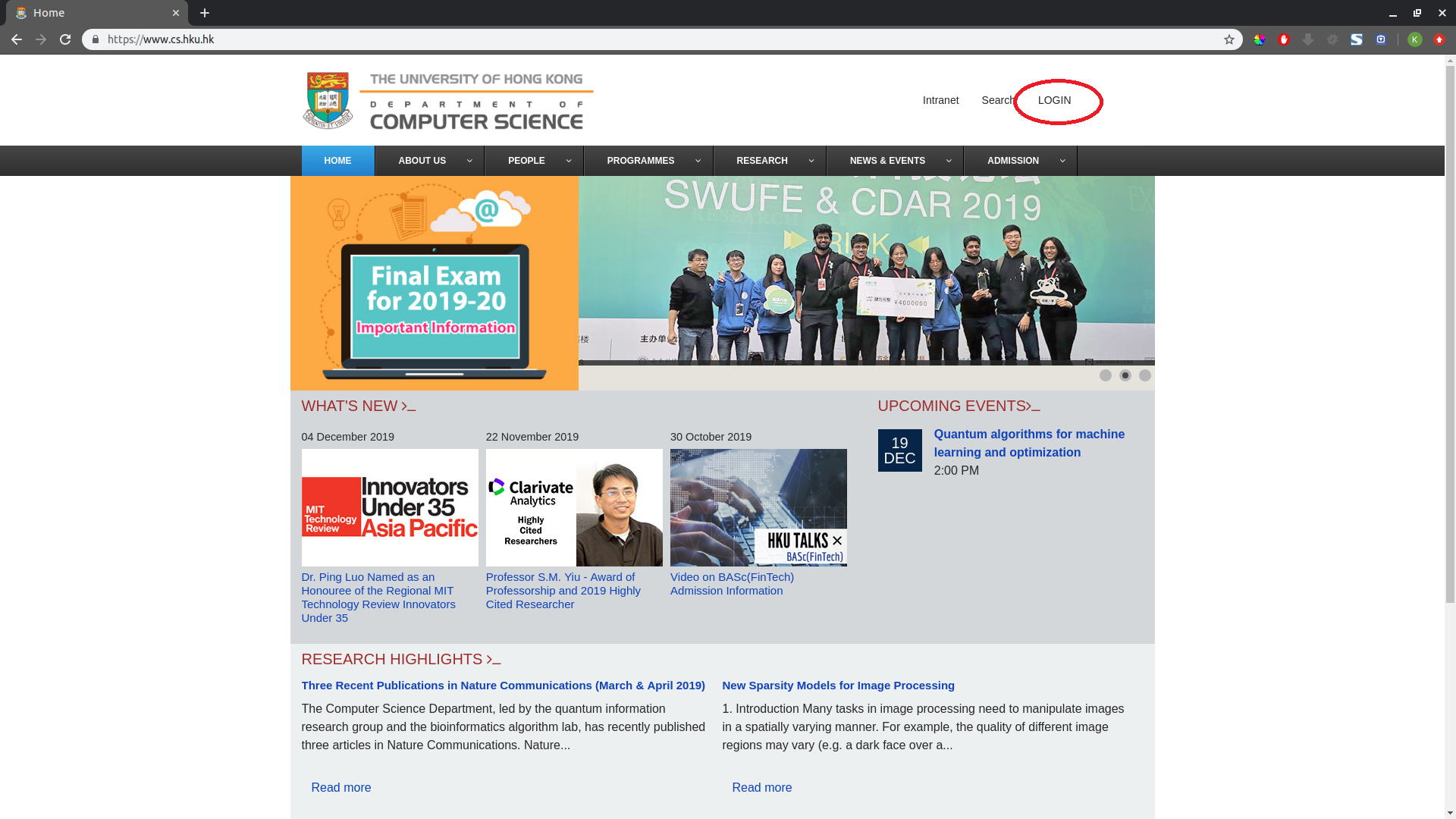This screenshot has height=819, width=1456.
Task: Open the gray gear bug extension
Action: tap(1332, 39)
